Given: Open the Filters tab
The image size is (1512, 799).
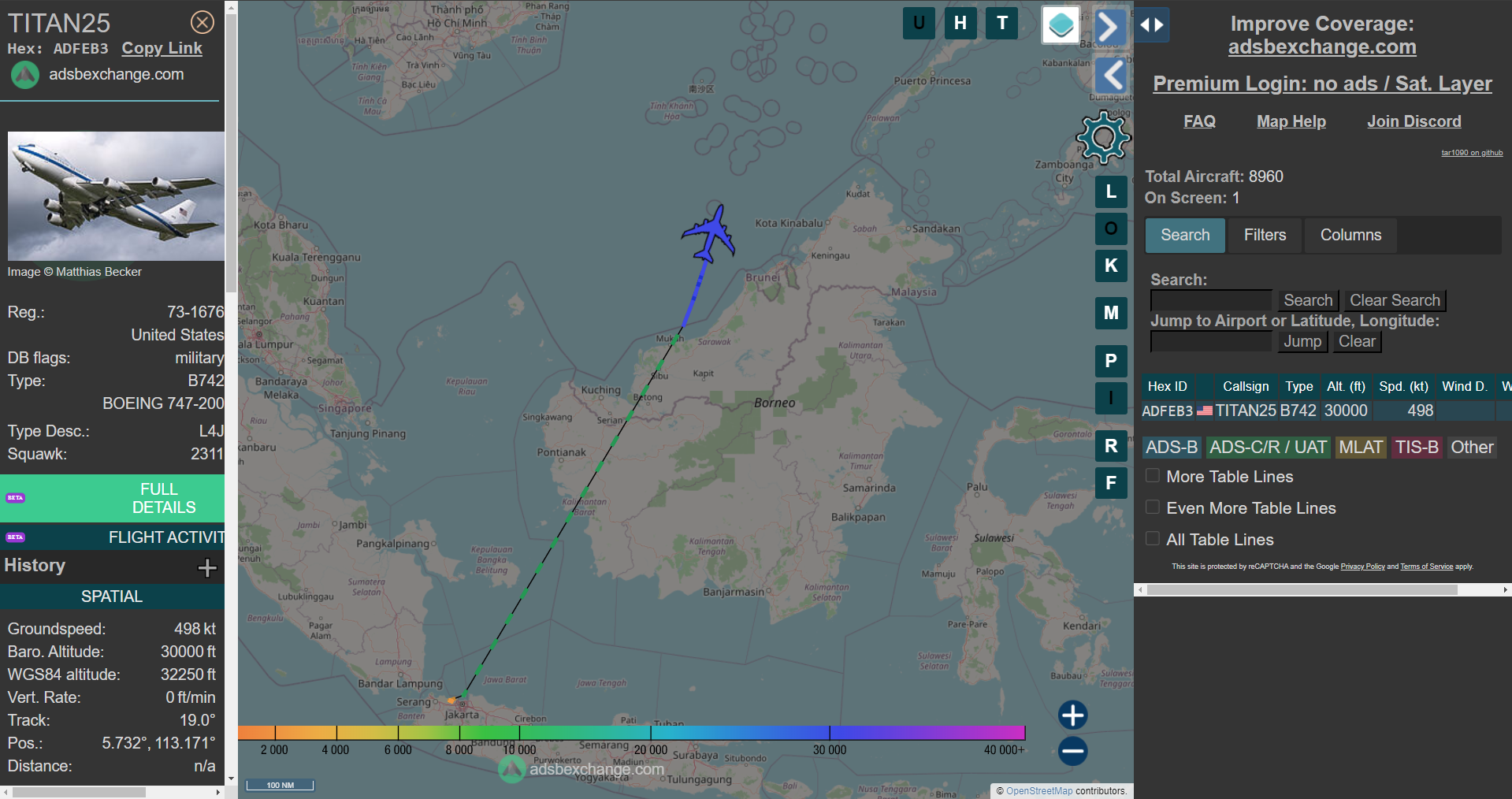Looking at the screenshot, I should pyautogui.click(x=1265, y=235).
